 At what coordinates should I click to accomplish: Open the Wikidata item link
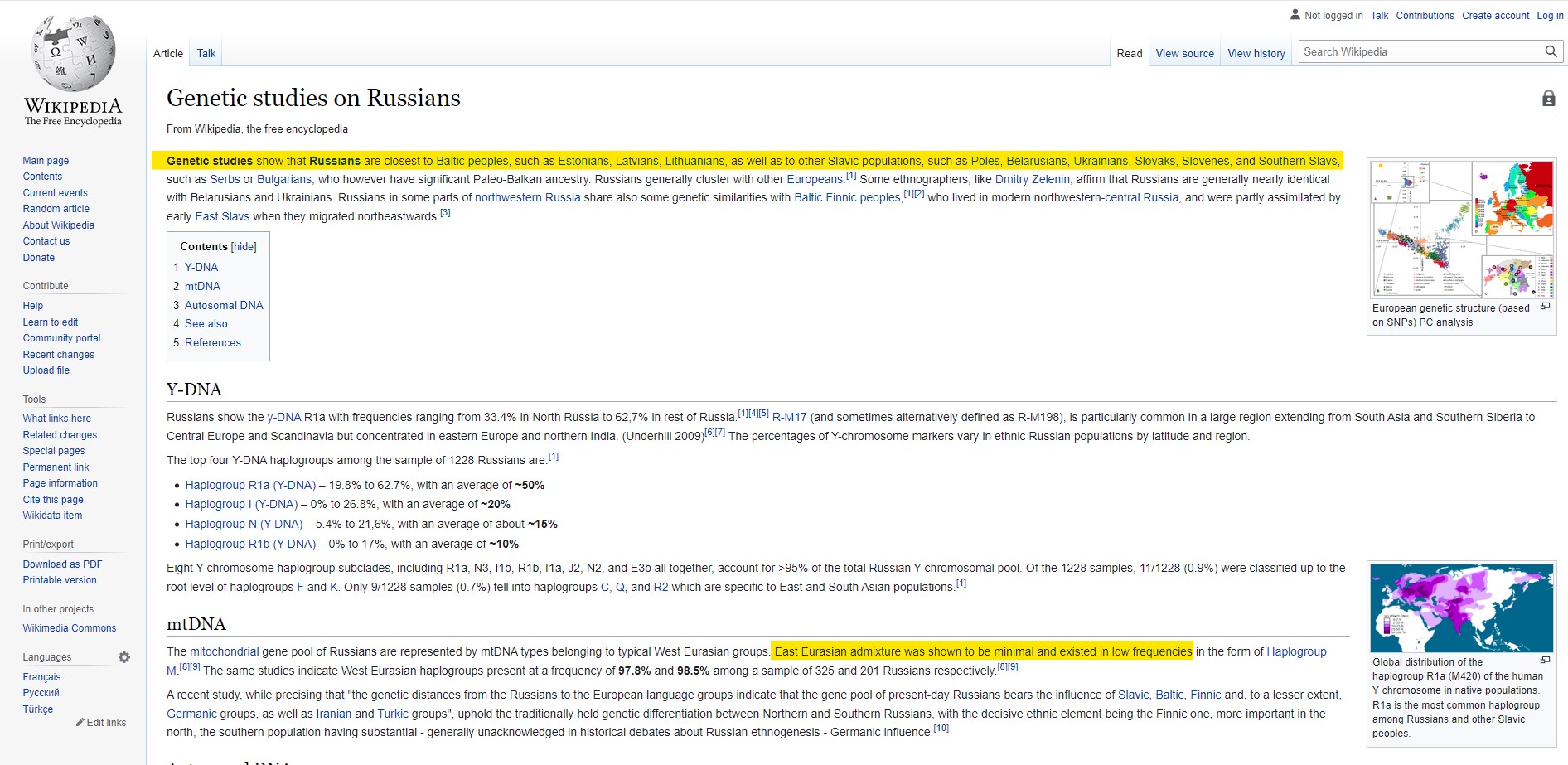point(52,516)
